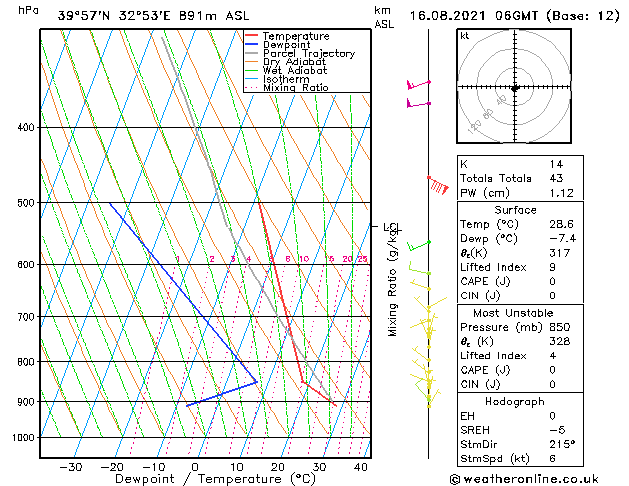Screen dimensions: 629x486
Task: Click the 40 temperature axis label
Action: pos(361,467)
